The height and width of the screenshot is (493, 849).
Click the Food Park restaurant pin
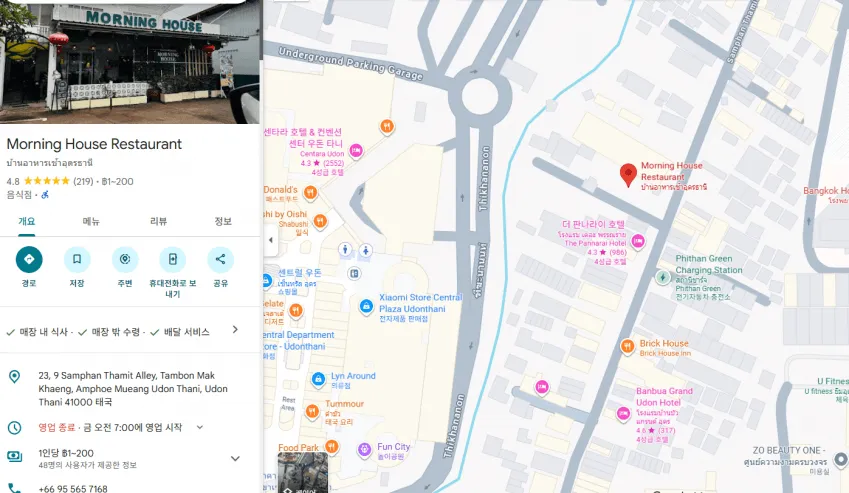pos(331,446)
